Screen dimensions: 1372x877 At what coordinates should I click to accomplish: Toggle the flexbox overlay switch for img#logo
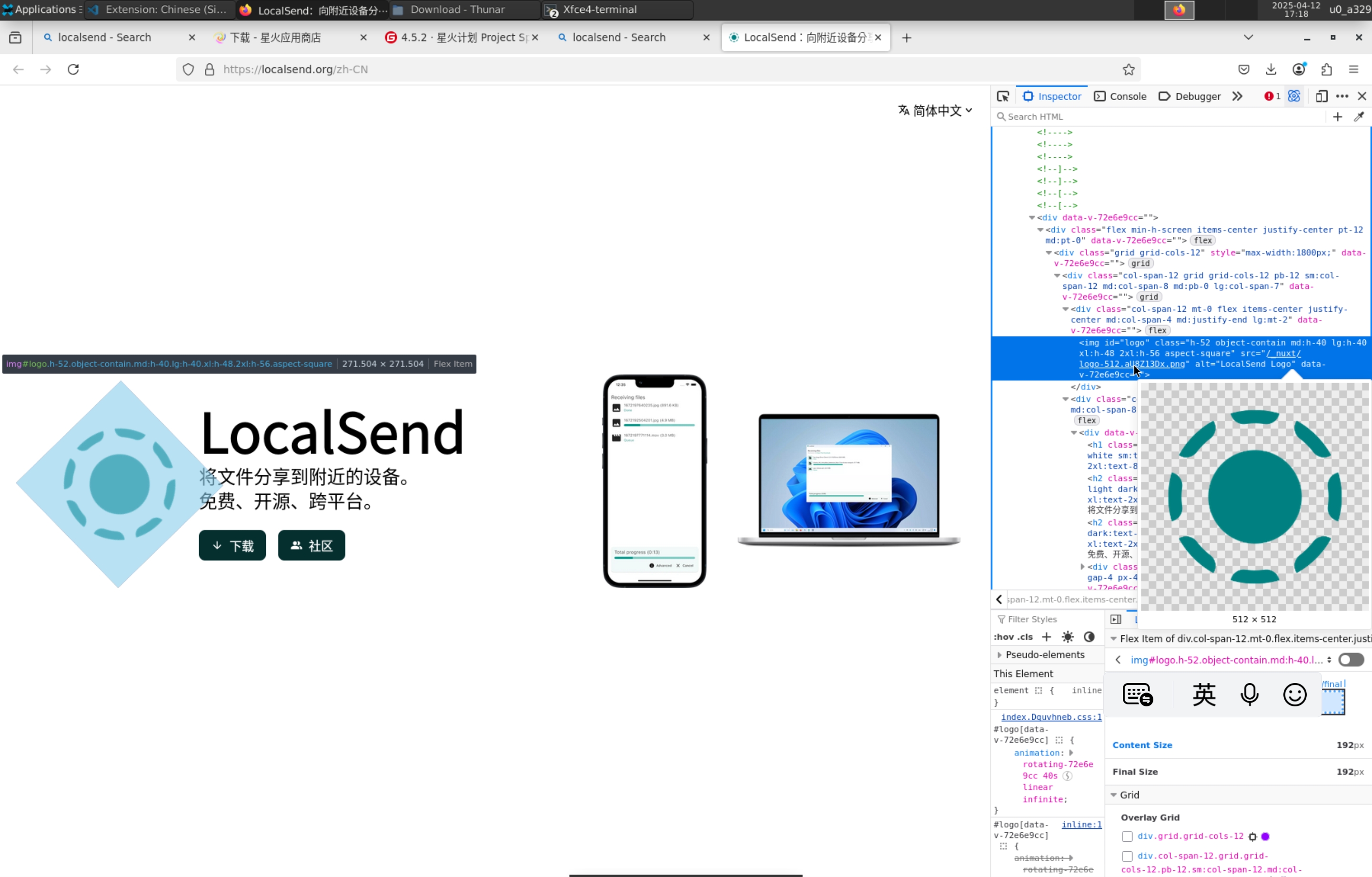click(1351, 660)
